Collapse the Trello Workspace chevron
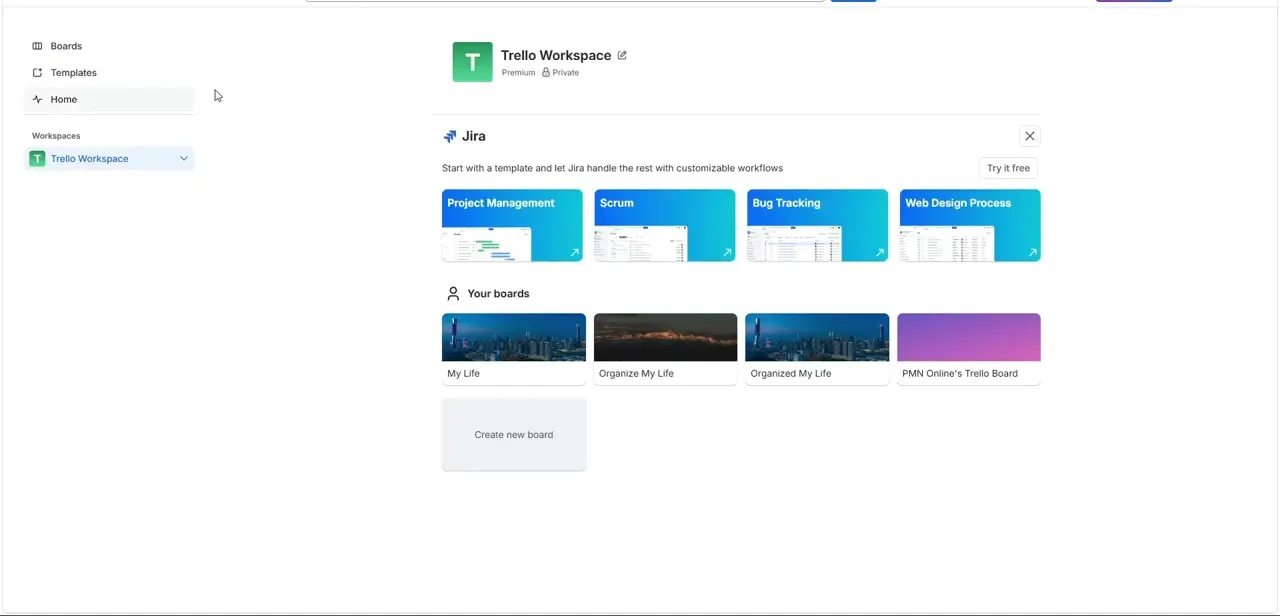1280x616 pixels. click(x=183, y=158)
